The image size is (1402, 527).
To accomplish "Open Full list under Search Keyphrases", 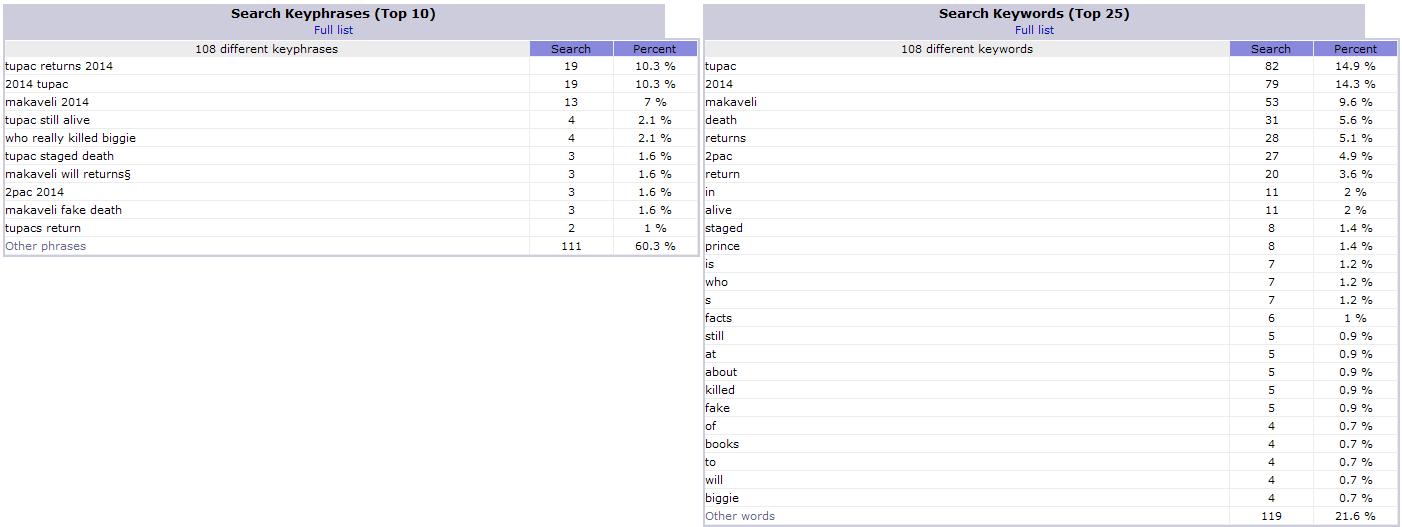I will tap(333, 30).
